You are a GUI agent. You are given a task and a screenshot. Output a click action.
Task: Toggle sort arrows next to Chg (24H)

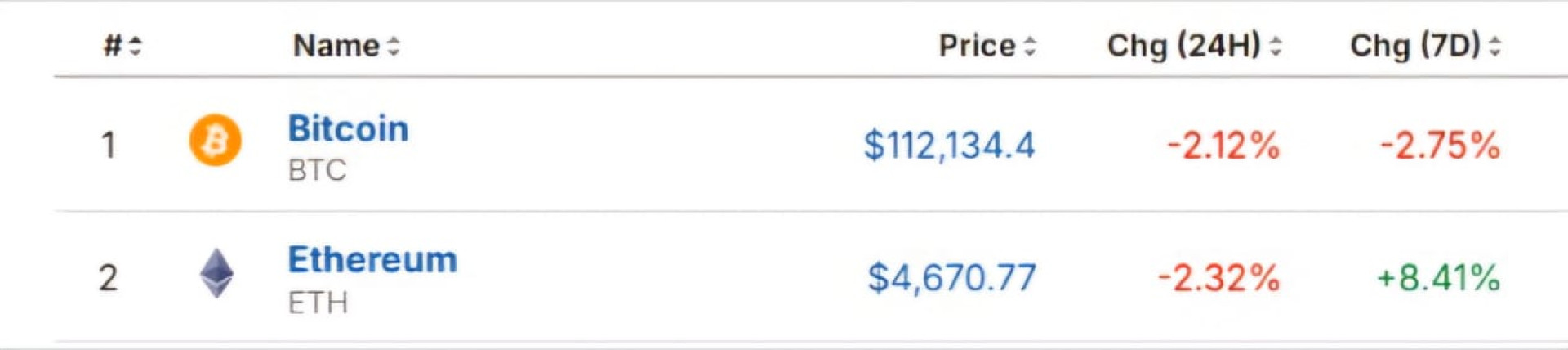pyautogui.click(x=1276, y=46)
